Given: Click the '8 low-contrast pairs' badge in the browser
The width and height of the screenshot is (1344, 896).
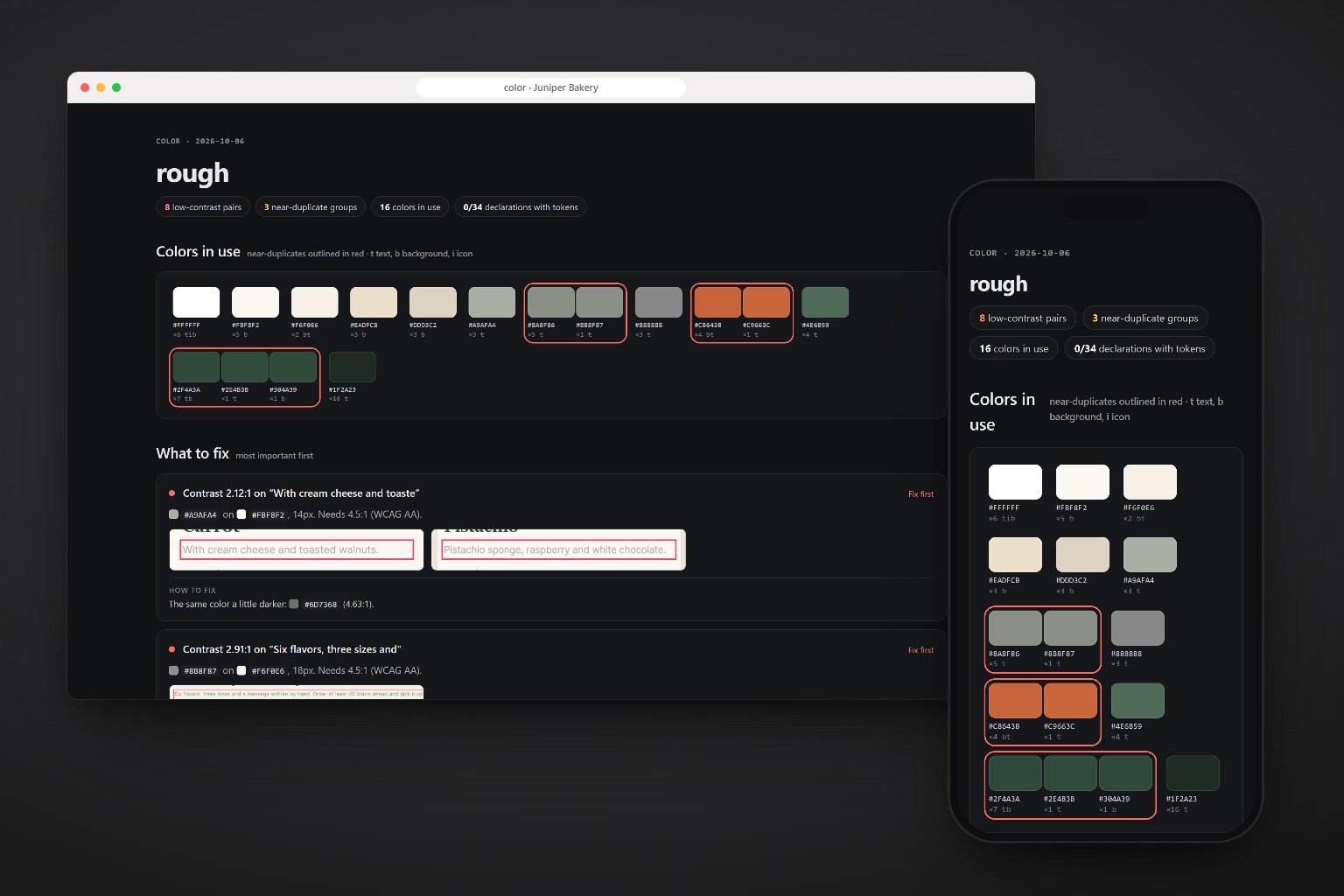Looking at the screenshot, I should [203, 207].
